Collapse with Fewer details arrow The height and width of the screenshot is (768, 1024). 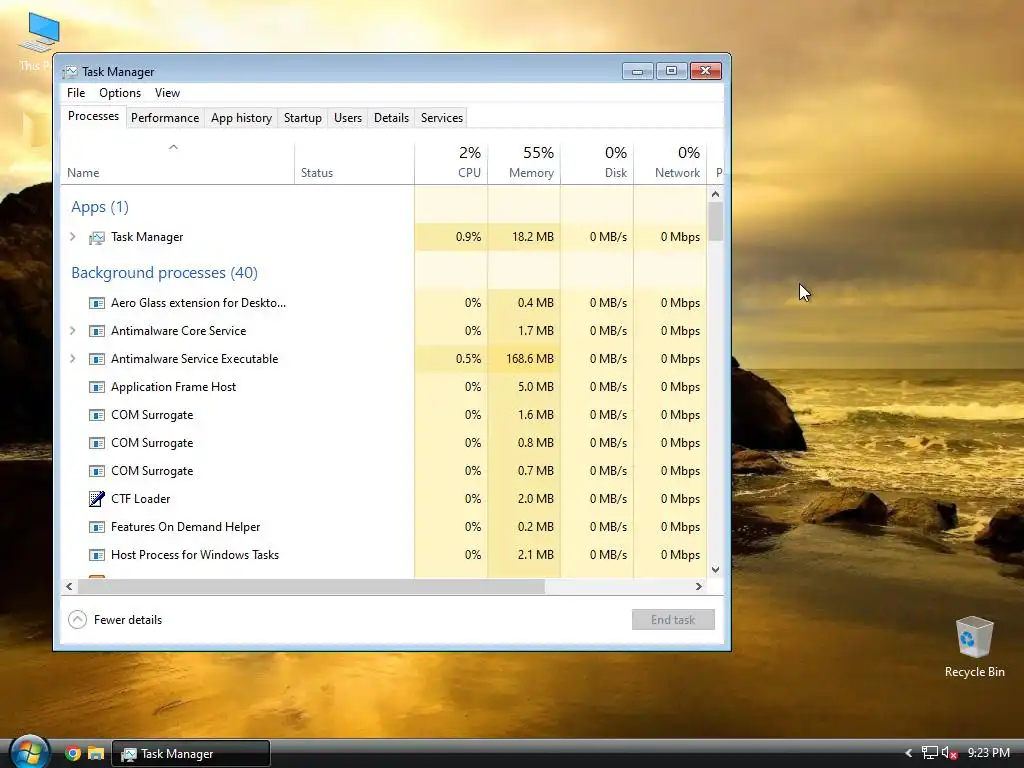[x=77, y=620]
